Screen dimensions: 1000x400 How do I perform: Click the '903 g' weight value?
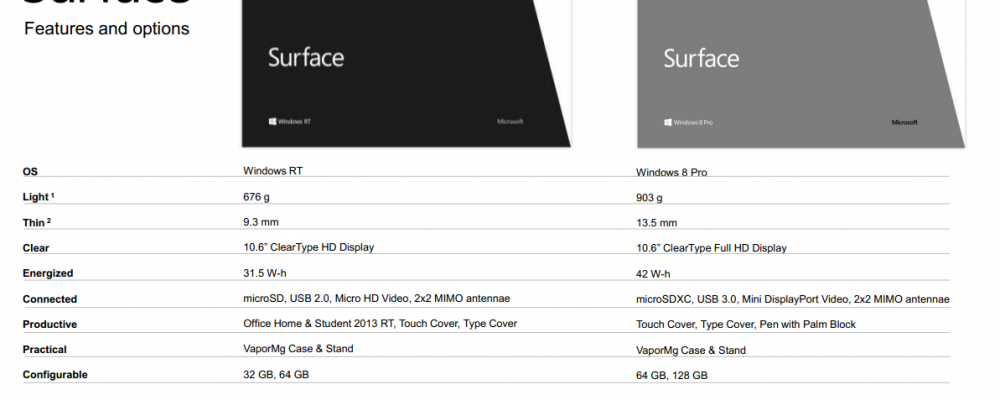[649, 198]
